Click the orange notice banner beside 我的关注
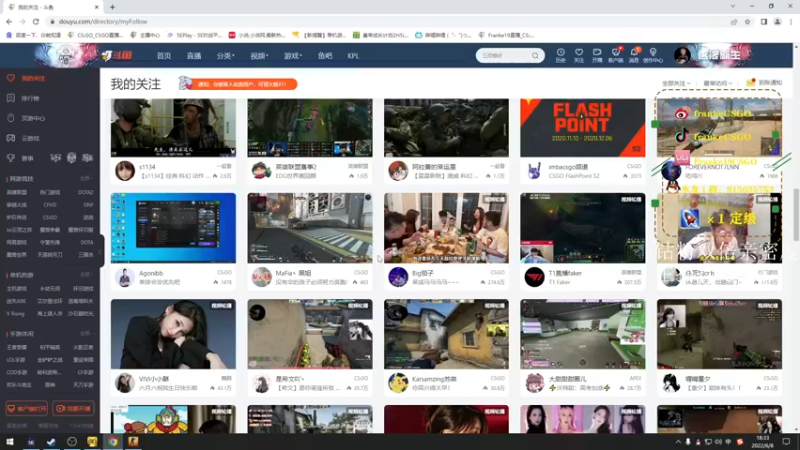 [x=239, y=84]
